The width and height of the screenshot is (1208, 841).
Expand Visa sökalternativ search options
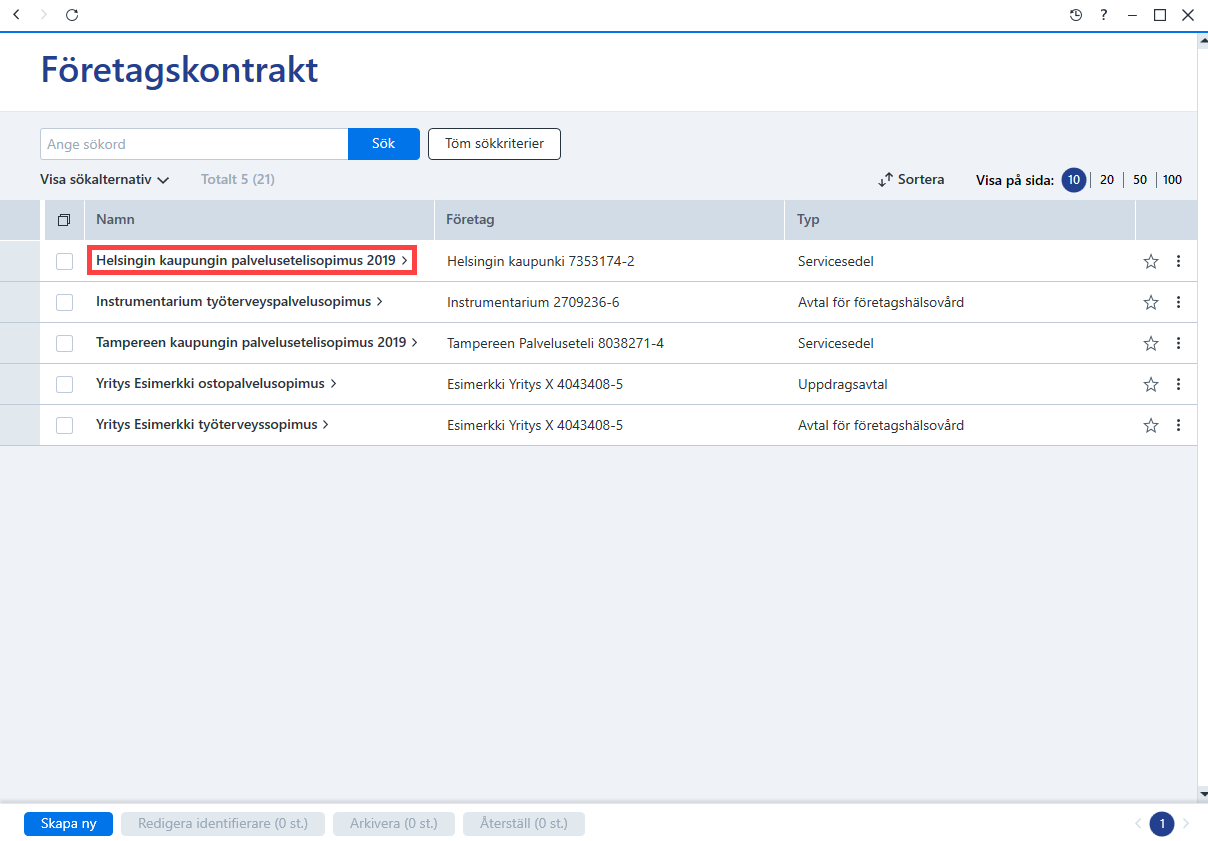click(105, 180)
